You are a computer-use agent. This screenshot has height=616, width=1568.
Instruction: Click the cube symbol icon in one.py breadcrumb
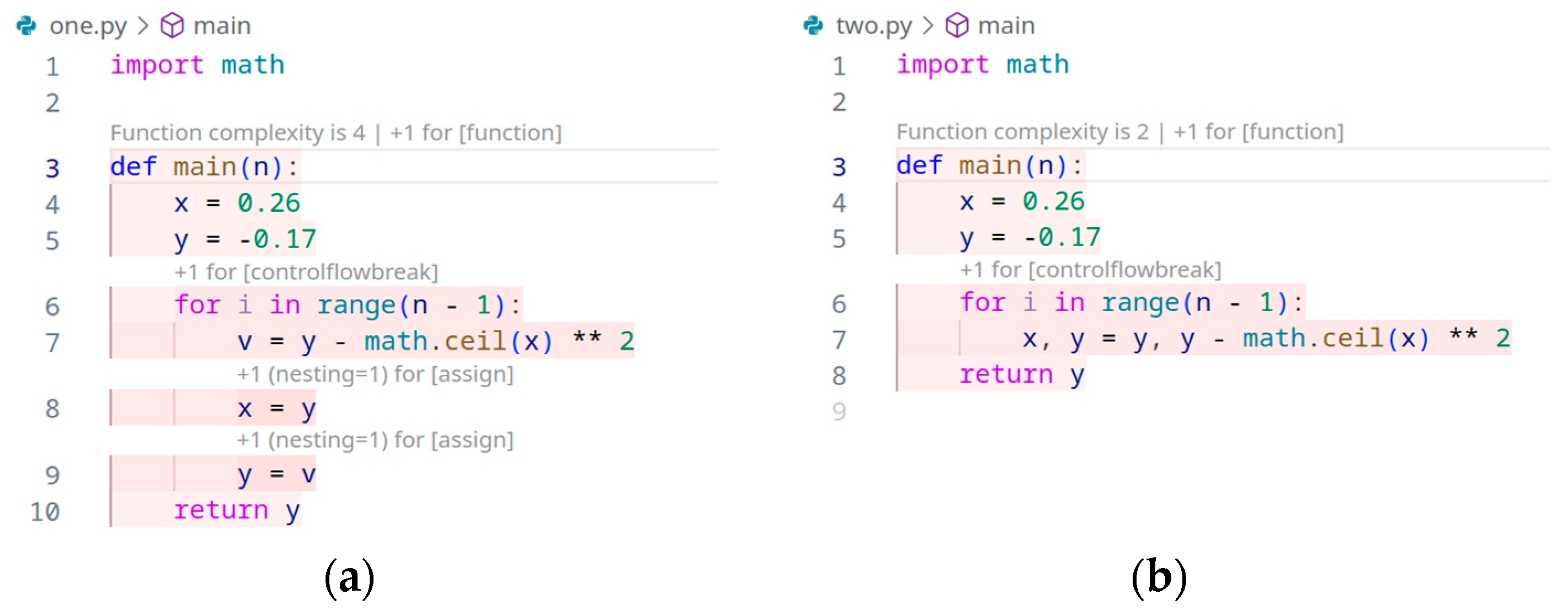pyautogui.click(x=172, y=25)
